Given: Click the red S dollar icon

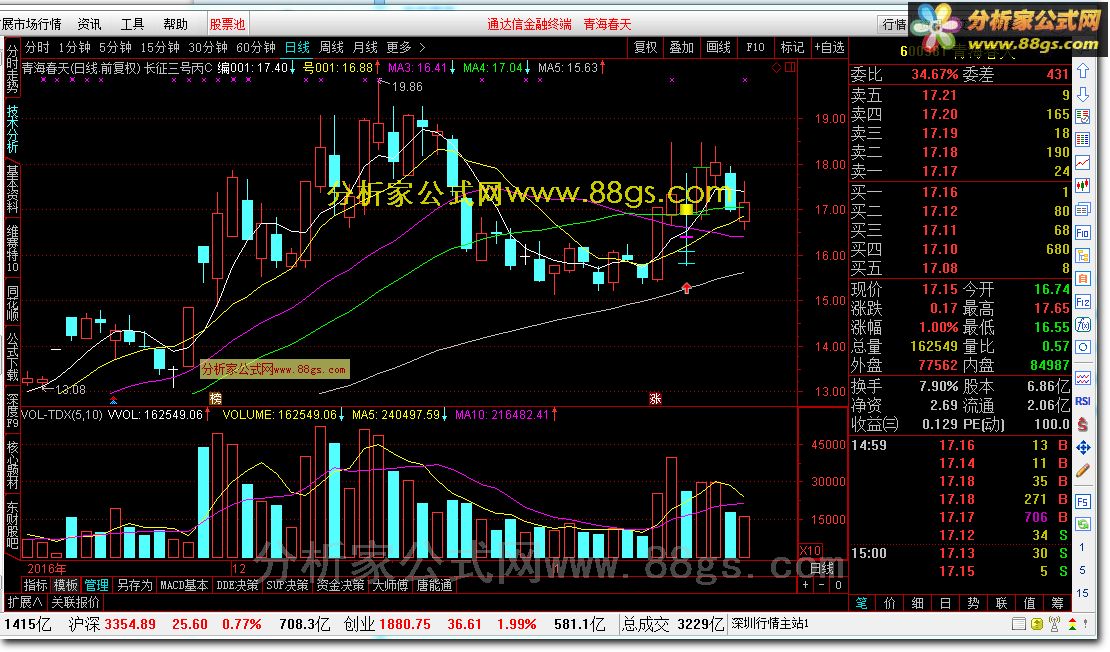Looking at the screenshot, I should click(1082, 424).
